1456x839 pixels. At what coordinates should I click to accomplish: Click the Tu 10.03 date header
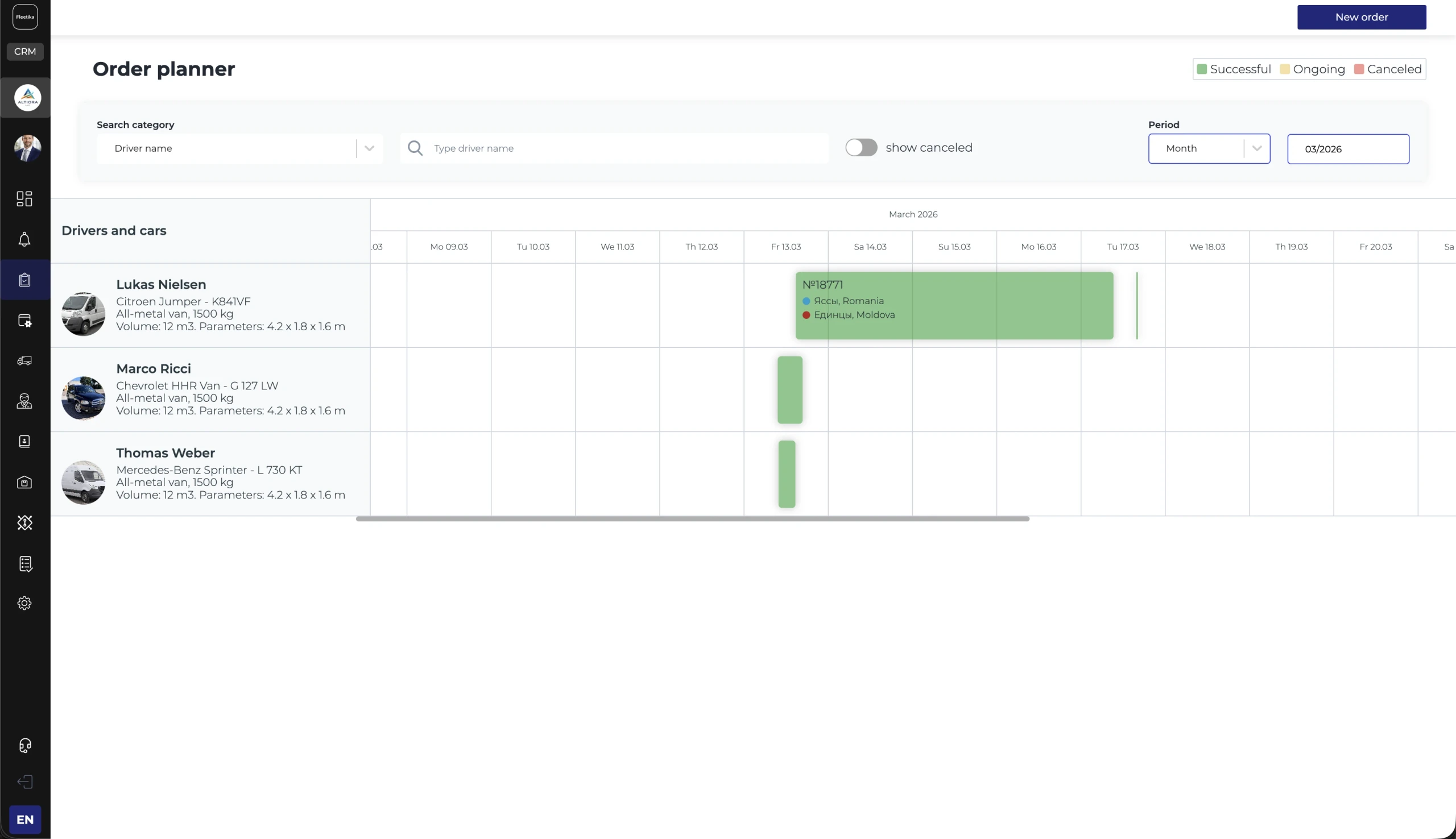click(x=533, y=247)
